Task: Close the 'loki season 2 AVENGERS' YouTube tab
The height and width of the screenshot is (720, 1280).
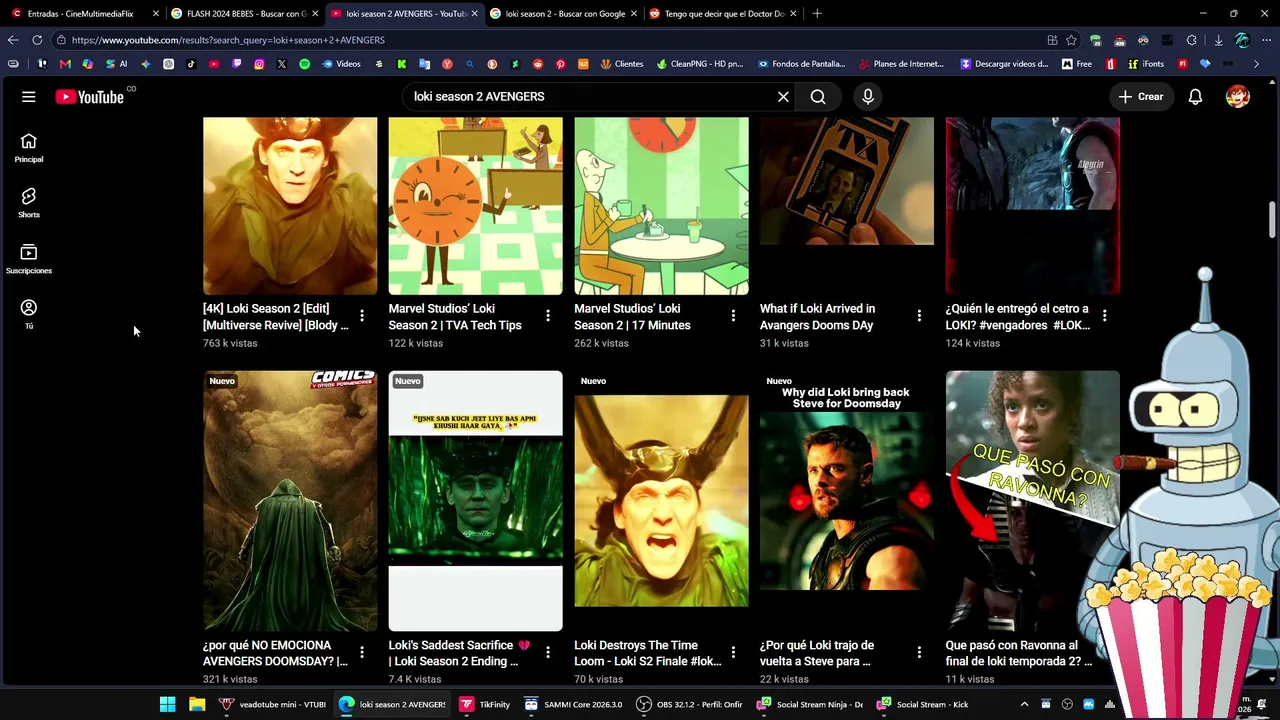Action: coord(474,14)
